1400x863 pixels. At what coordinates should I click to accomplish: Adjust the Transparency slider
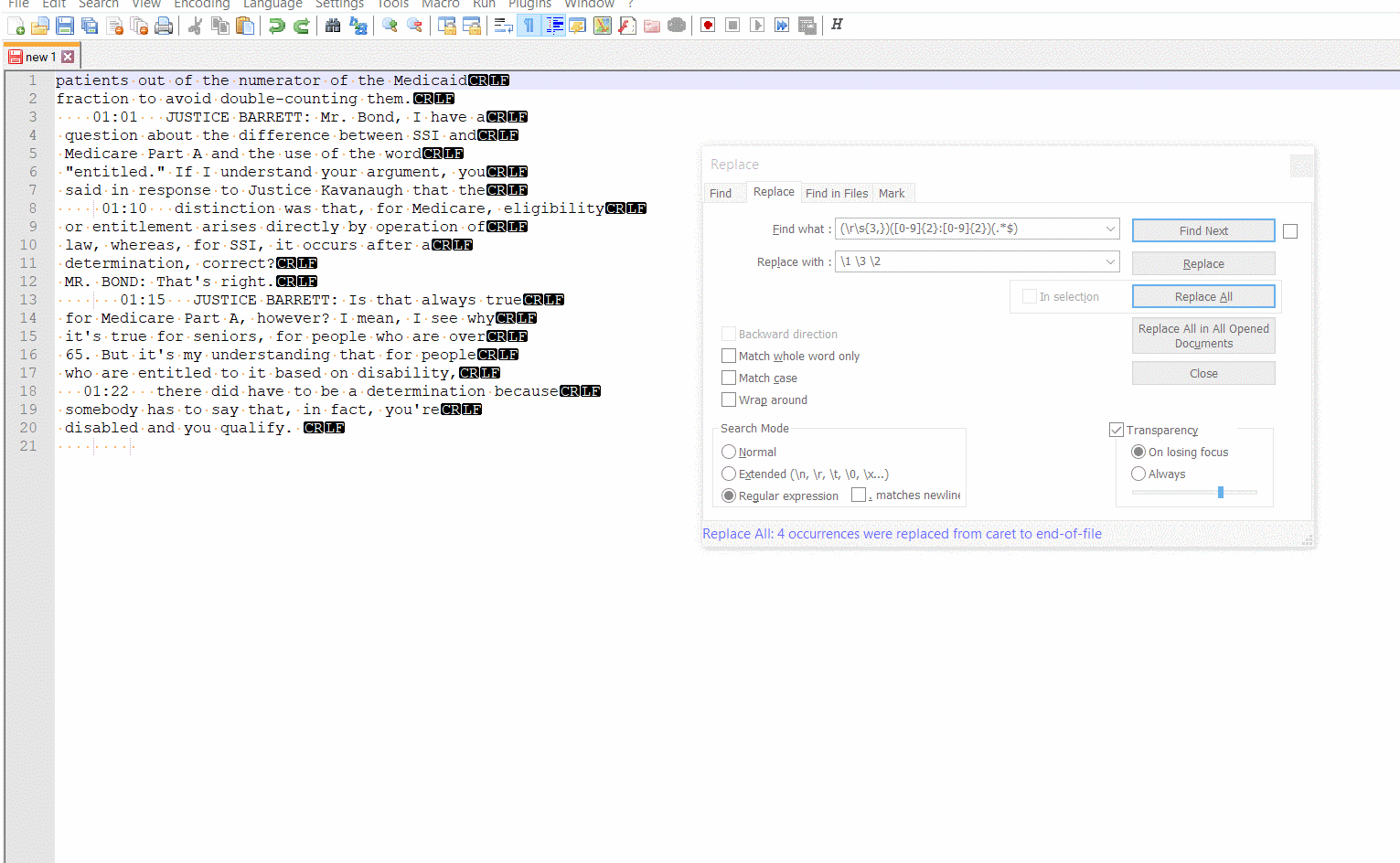[x=1221, y=492]
